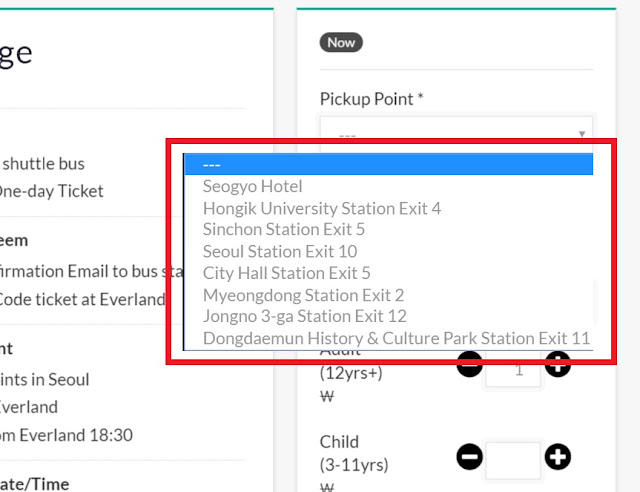Image resolution: width=640 pixels, height=492 pixels.
Task: Click the Adult quantity input field
Action: click(513, 370)
